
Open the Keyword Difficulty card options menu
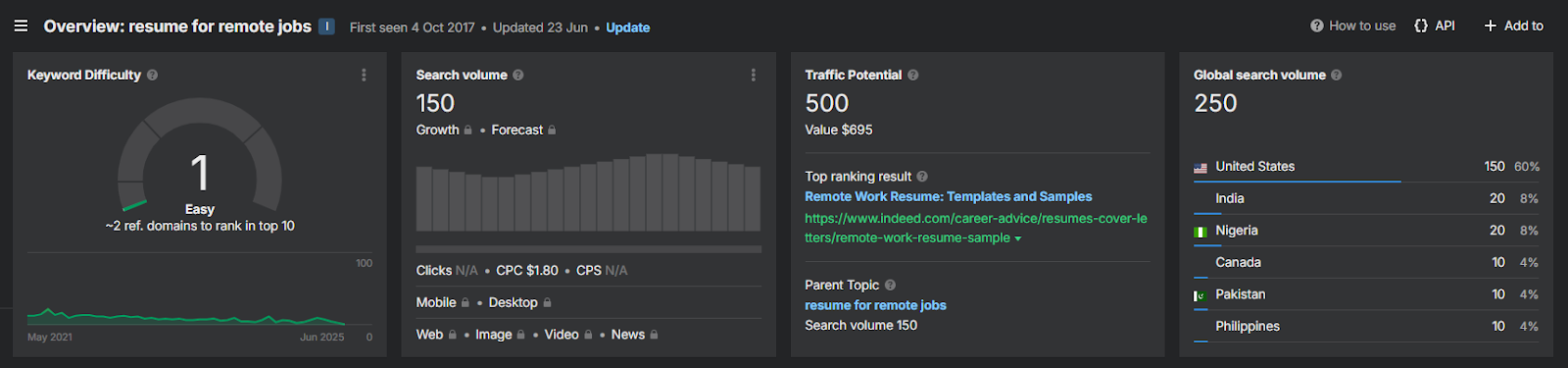pyautogui.click(x=364, y=76)
